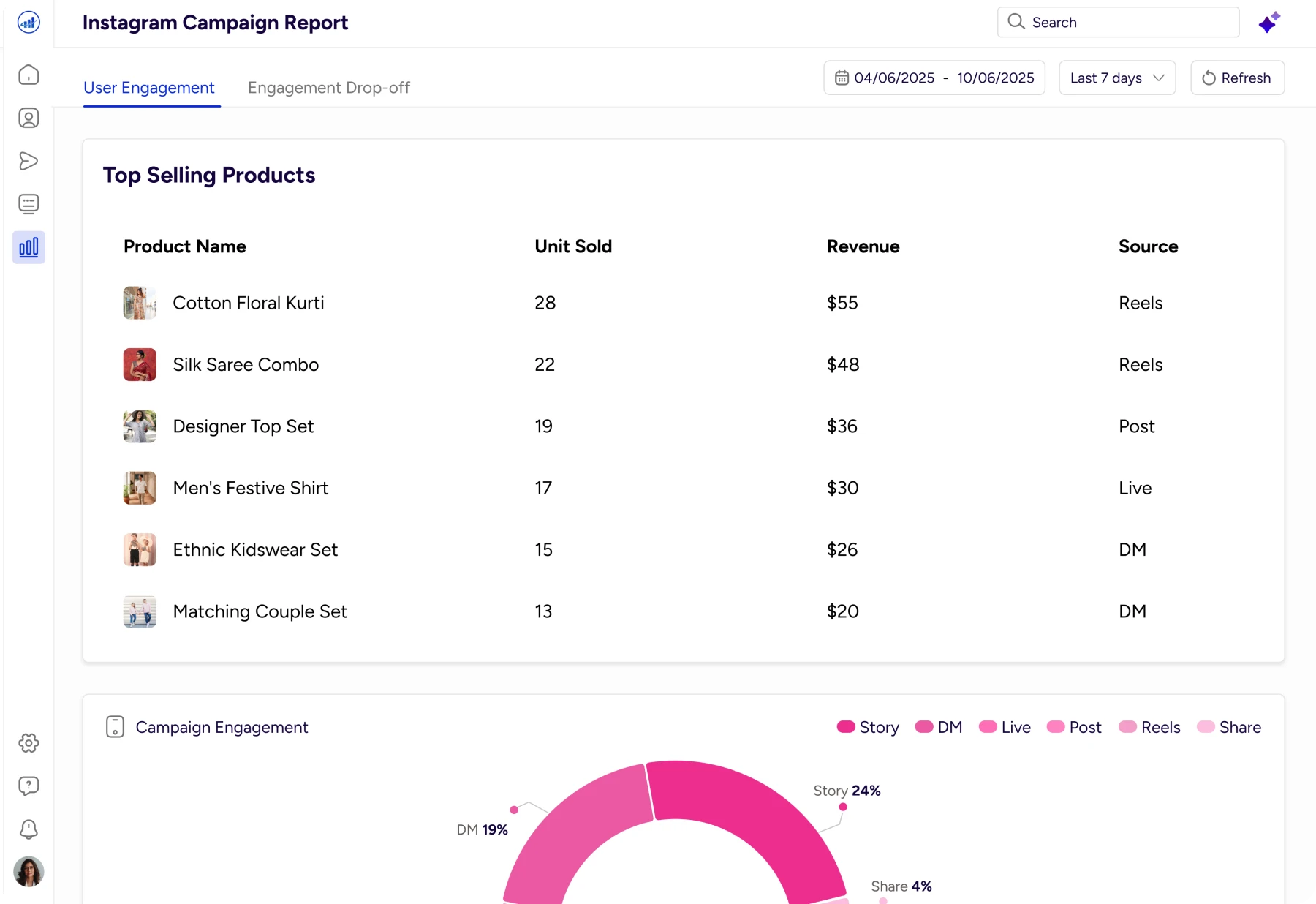This screenshot has width=1316, height=904.
Task: Toggle the DM legend series
Action: point(939,727)
